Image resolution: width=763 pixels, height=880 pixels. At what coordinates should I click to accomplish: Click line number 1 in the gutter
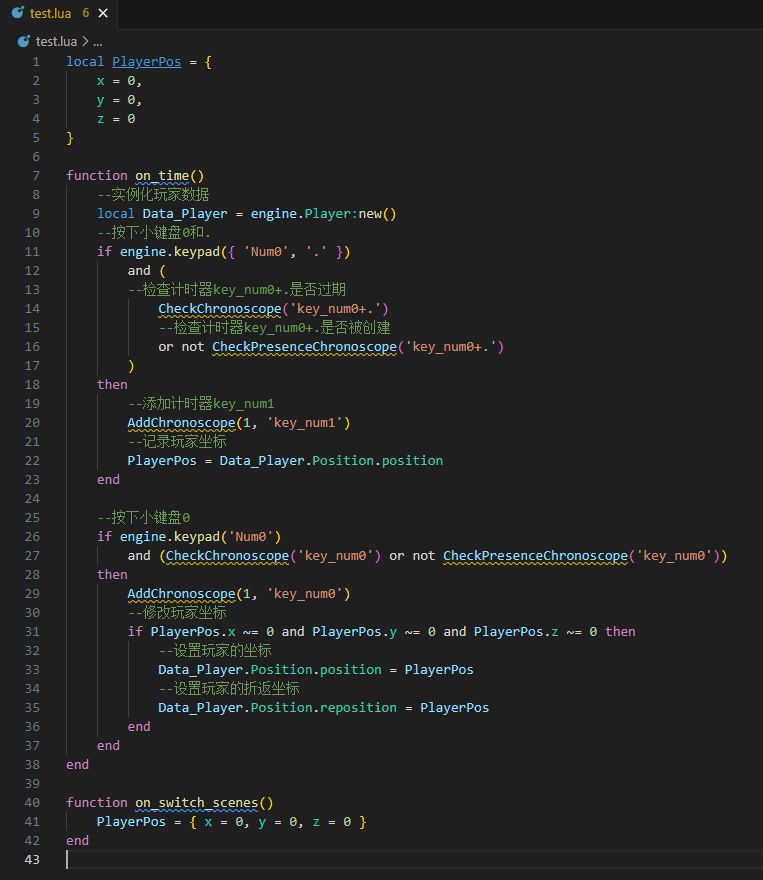coord(37,61)
